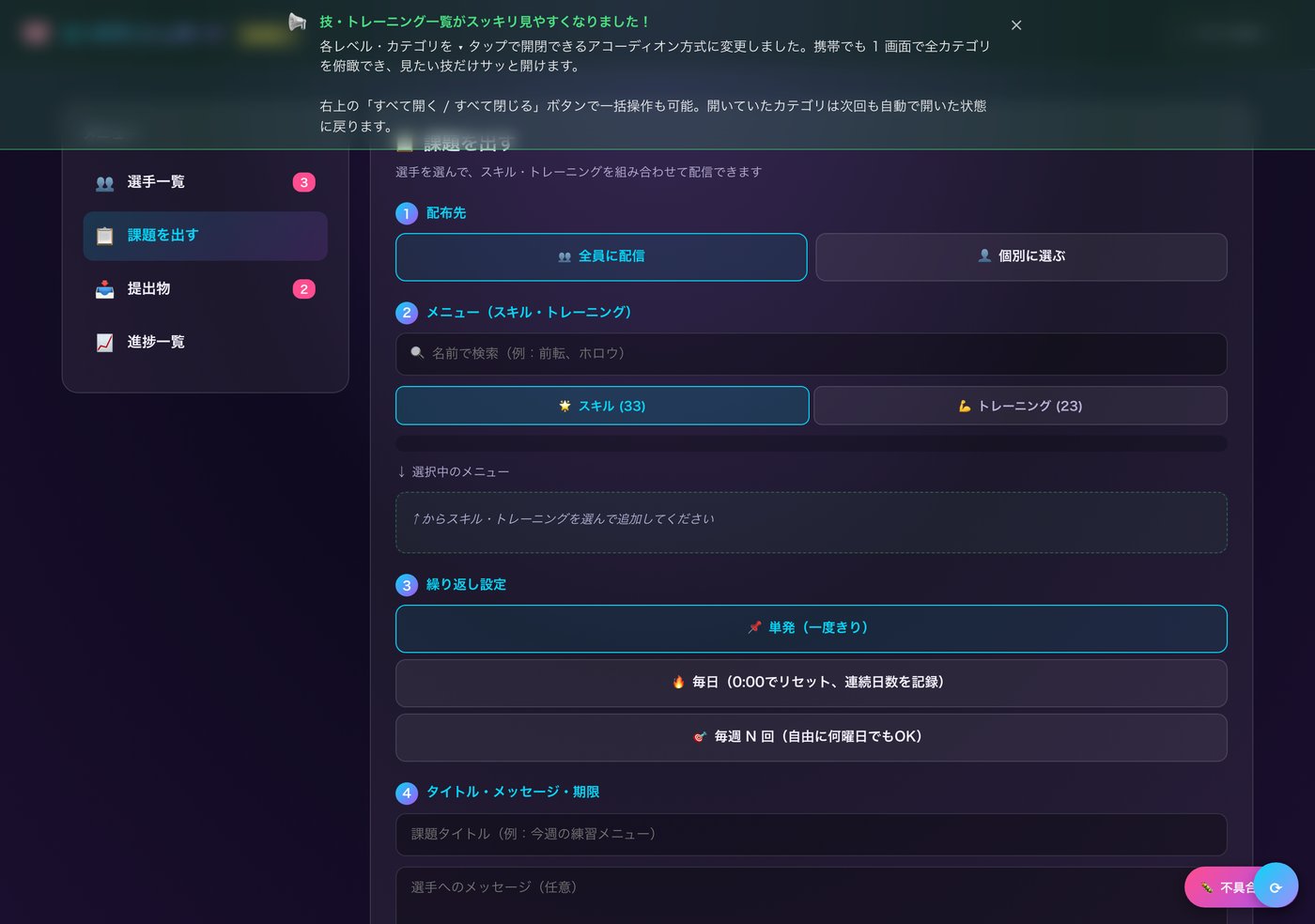This screenshot has width=1315, height=924.
Task: Focus the 選手へのメッセージ text area
Action: 812,895
